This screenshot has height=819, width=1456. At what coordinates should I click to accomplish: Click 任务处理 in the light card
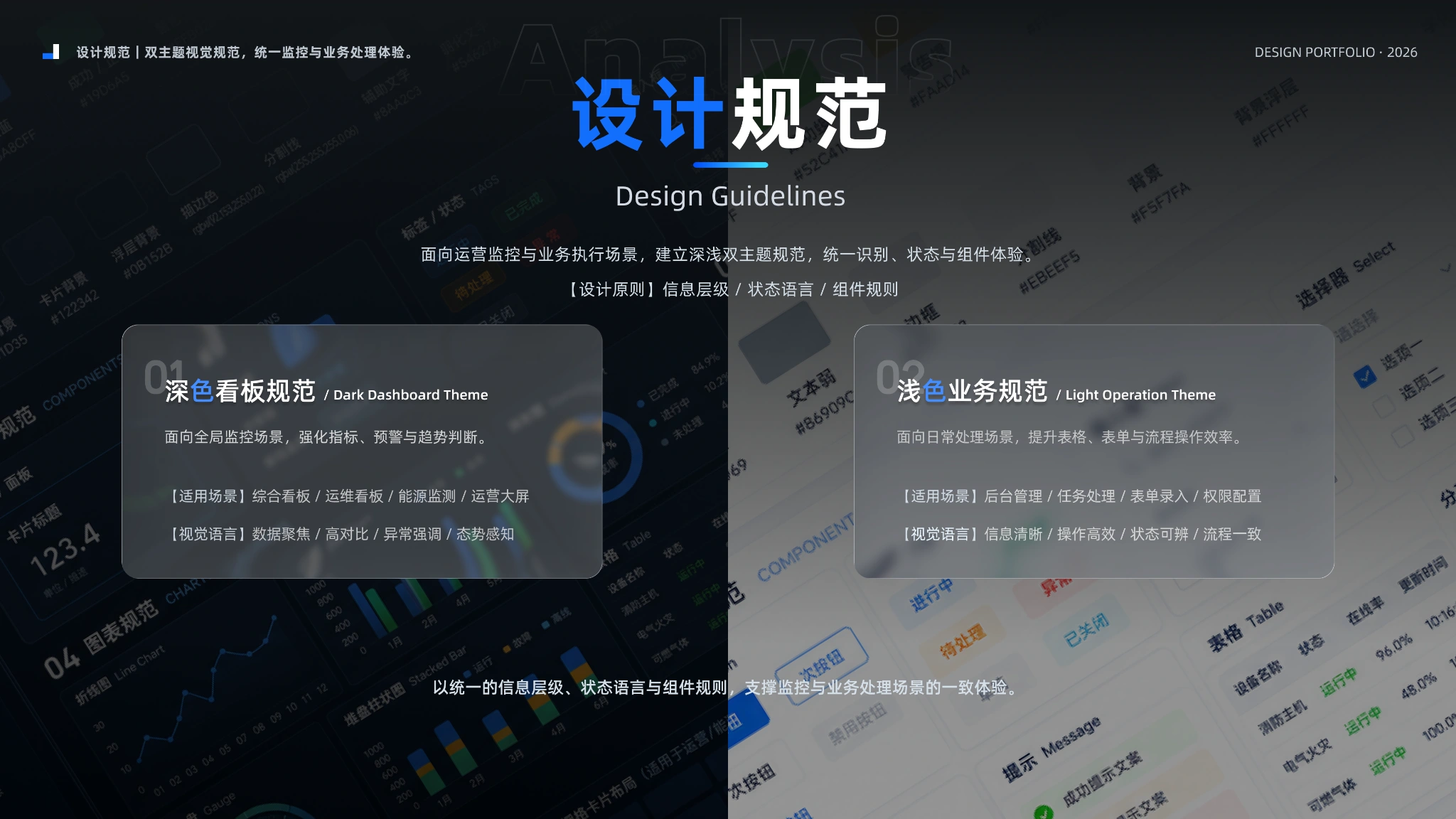1086,496
